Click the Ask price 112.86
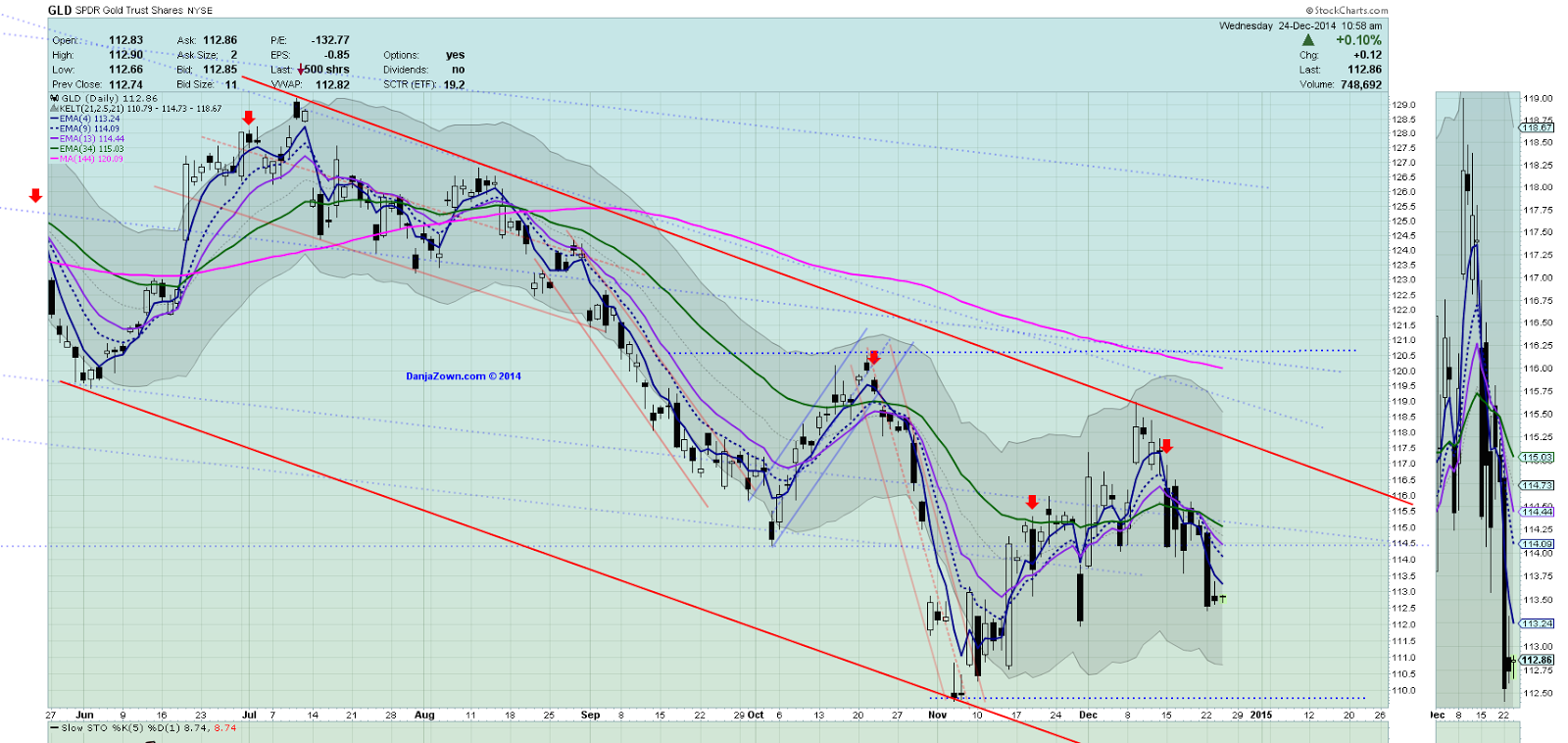 [x=220, y=40]
